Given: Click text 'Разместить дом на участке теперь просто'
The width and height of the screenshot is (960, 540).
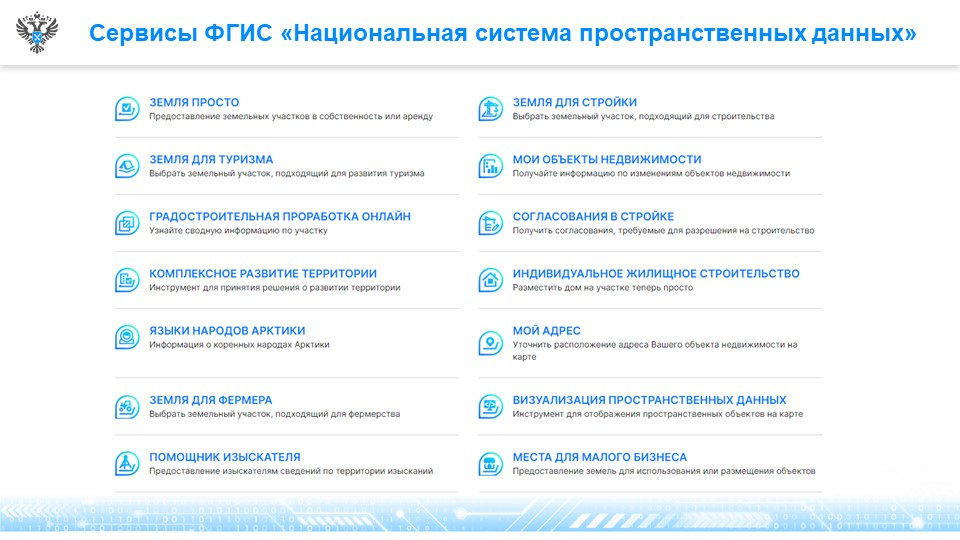Looking at the screenshot, I should point(602,288).
